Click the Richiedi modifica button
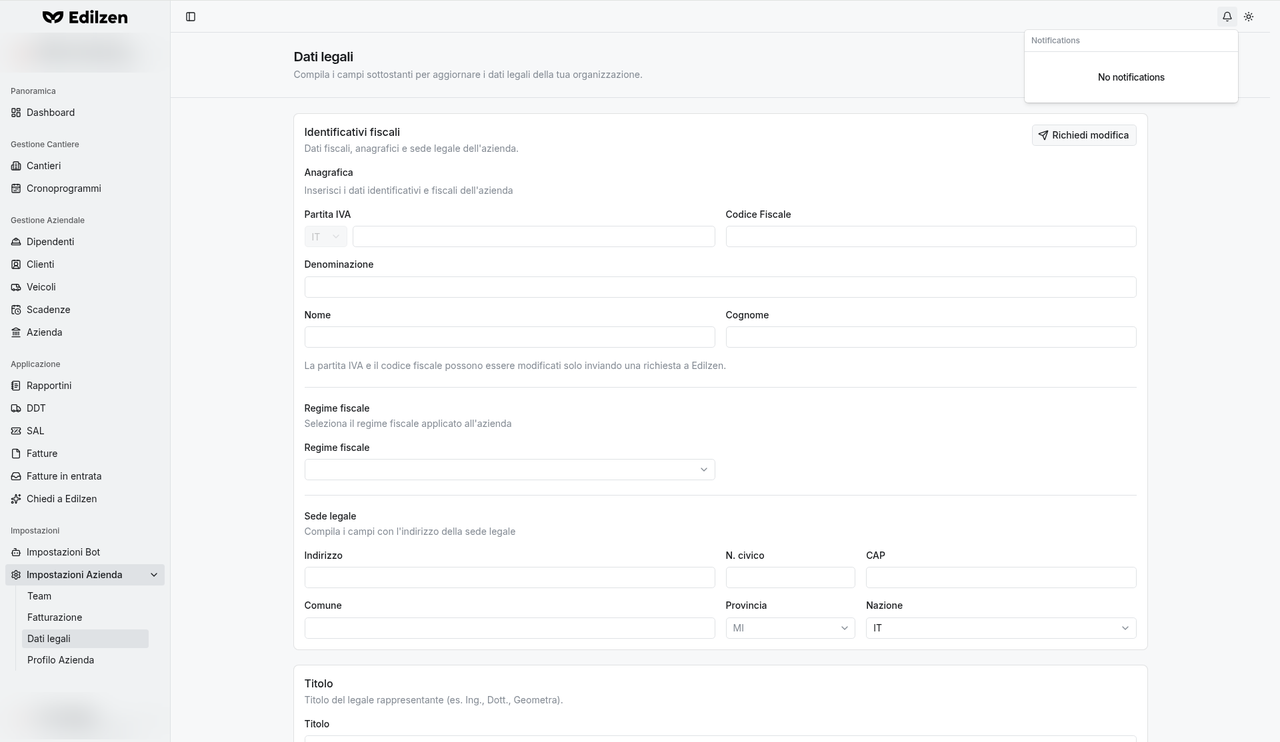 click(1084, 135)
